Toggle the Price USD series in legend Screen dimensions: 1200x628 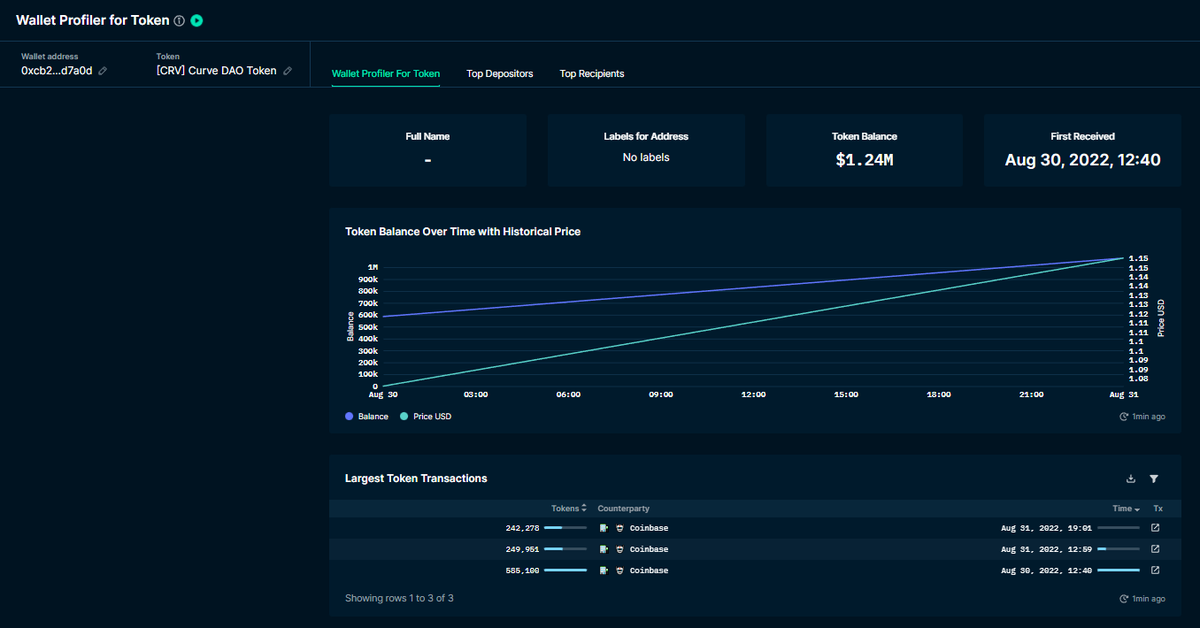click(x=426, y=416)
